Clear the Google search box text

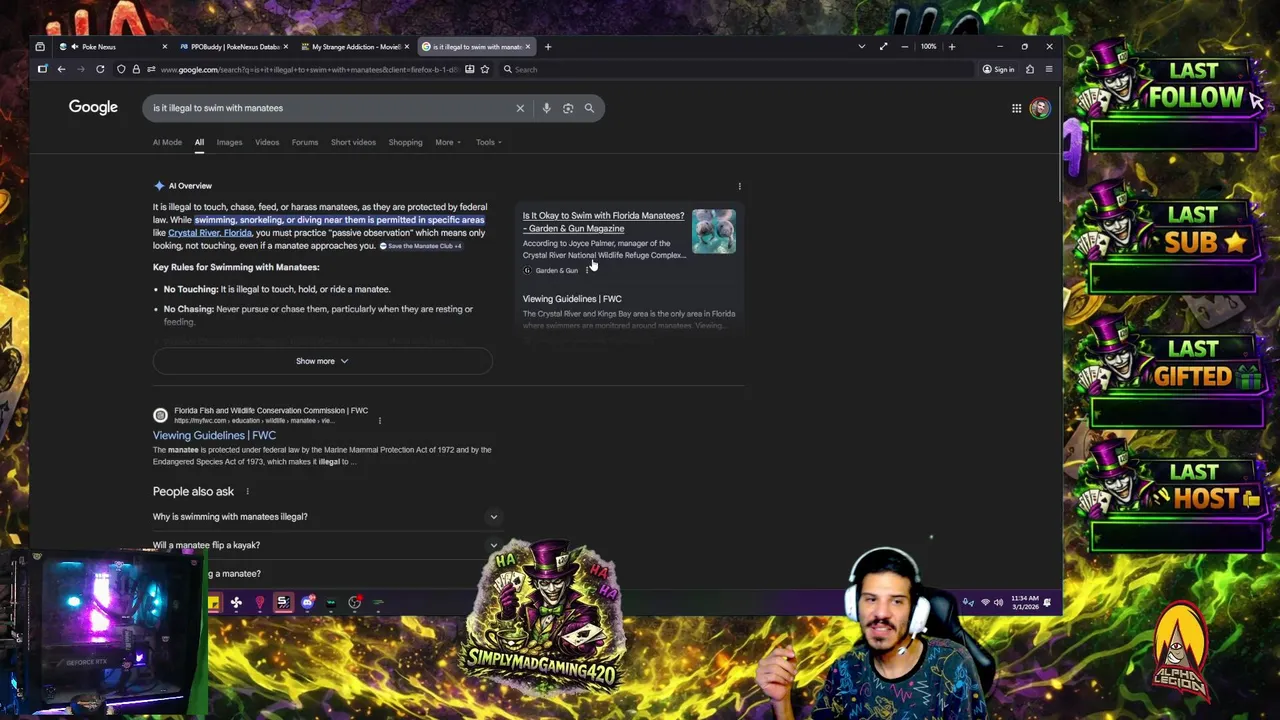click(520, 108)
